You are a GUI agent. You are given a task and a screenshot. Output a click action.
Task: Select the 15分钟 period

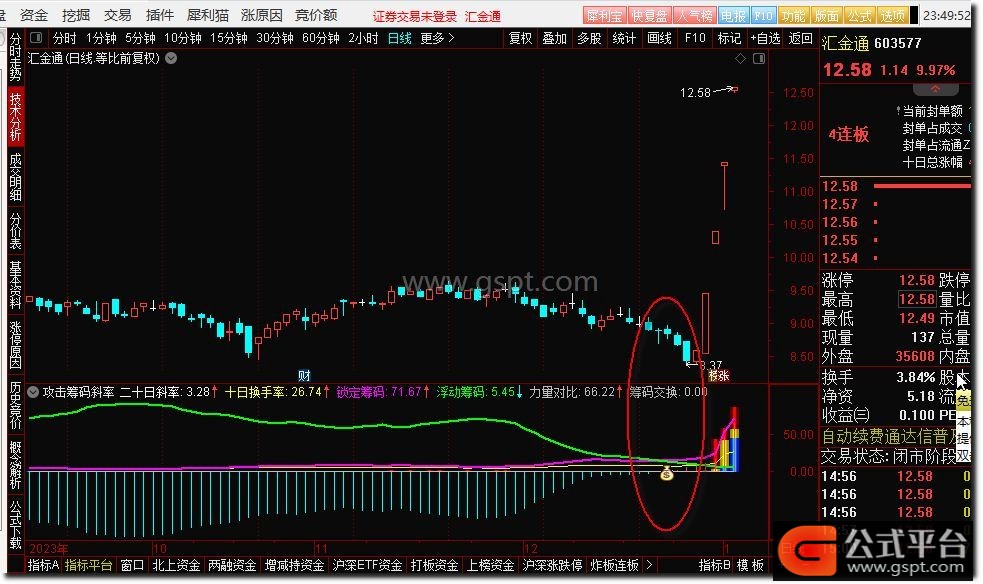228,38
